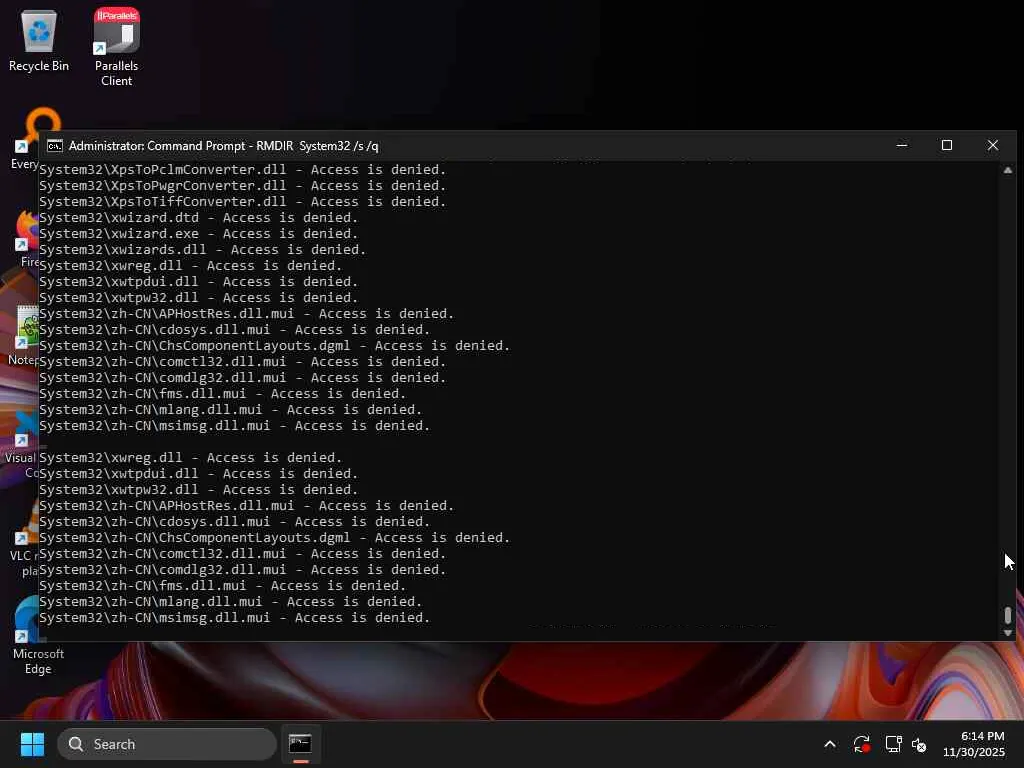1024x768 pixels.
Task: Show hidden system tray icons
Action: 830,744
